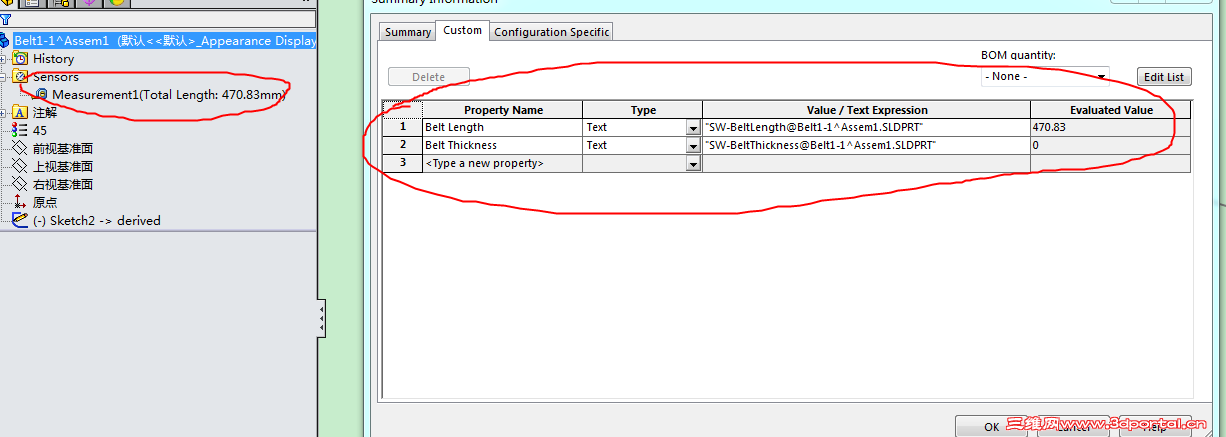
Task: Click the filter funnel icon above the feature tree
Action: point(6,19)
